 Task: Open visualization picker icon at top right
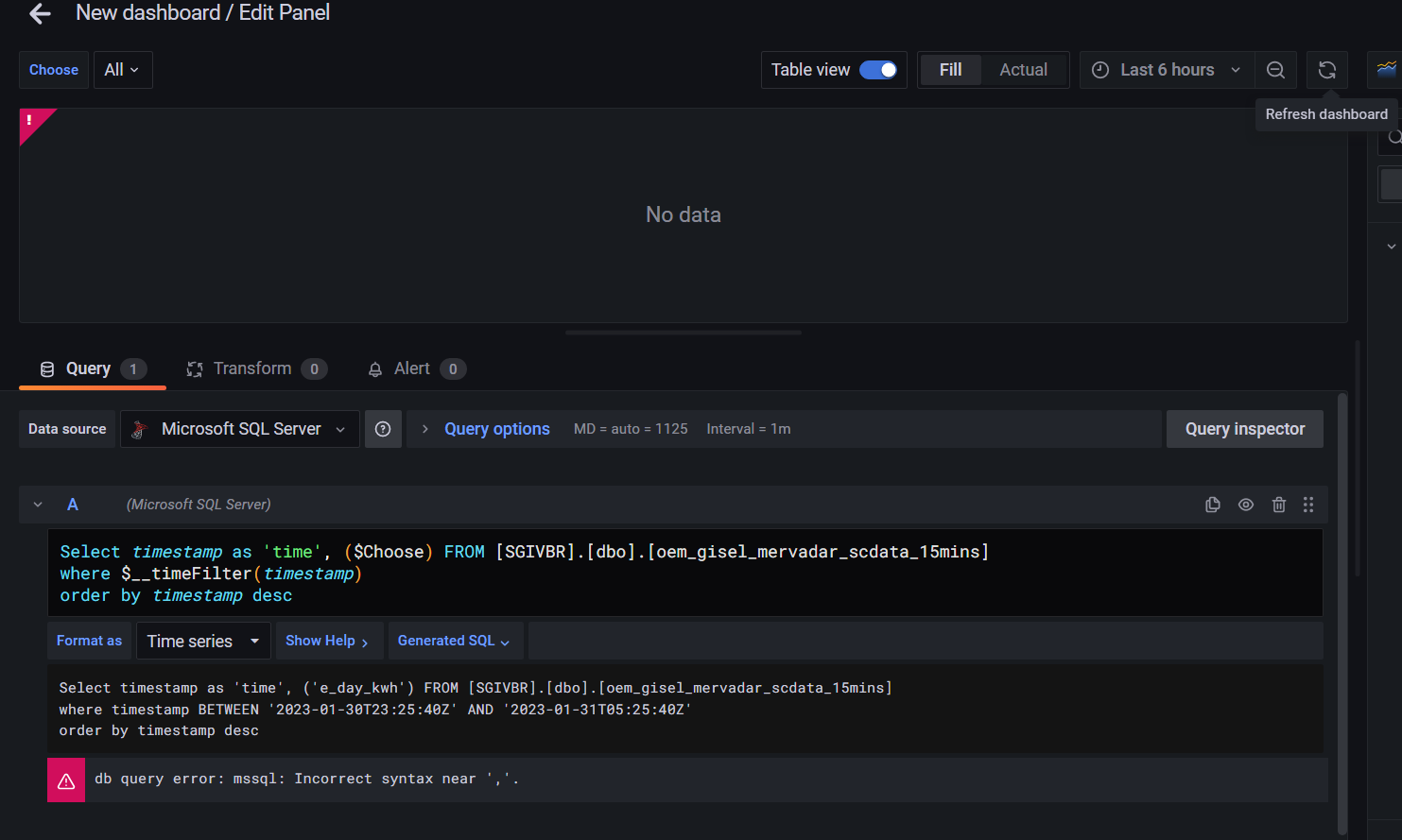click(1386, 70)
